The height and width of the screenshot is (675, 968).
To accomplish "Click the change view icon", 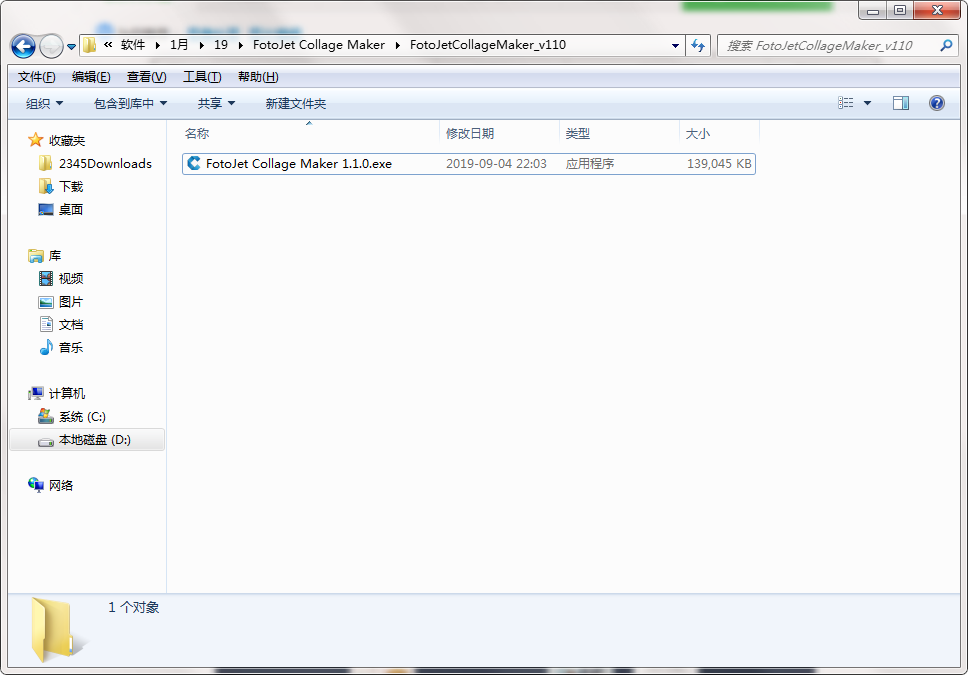I will [845, 103].
